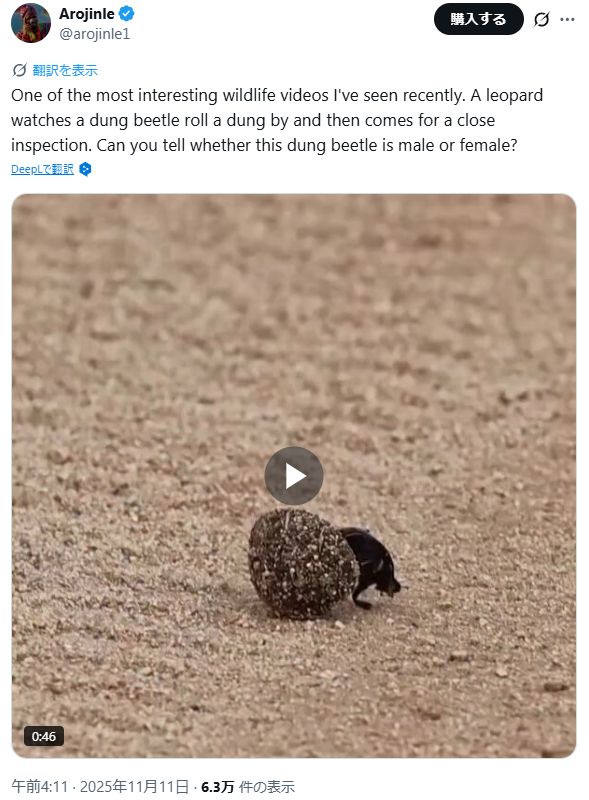The height and width of the screenshot is (800, 589).
Task: Click the 0:46 video duration badge
Action: tap(44, 736)
